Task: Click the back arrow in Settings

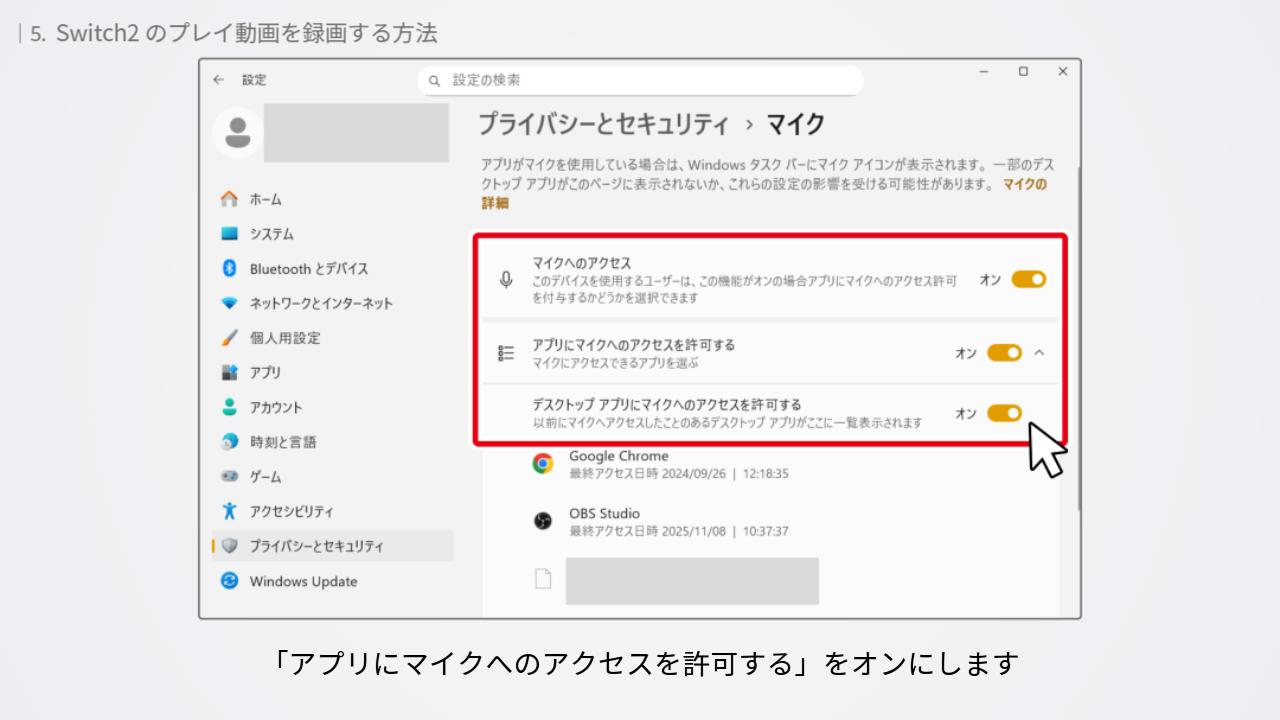Action: pyautogui.click(x=218, y=80)
